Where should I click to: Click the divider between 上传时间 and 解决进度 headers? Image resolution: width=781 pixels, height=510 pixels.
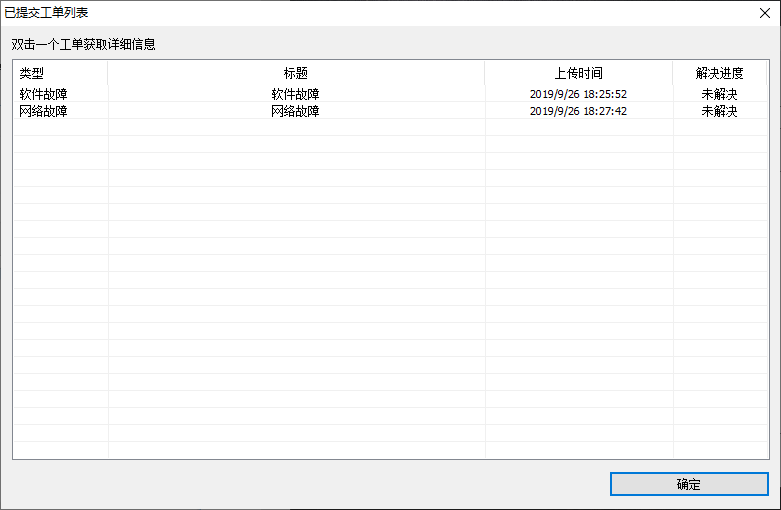(x=673, y=73)
